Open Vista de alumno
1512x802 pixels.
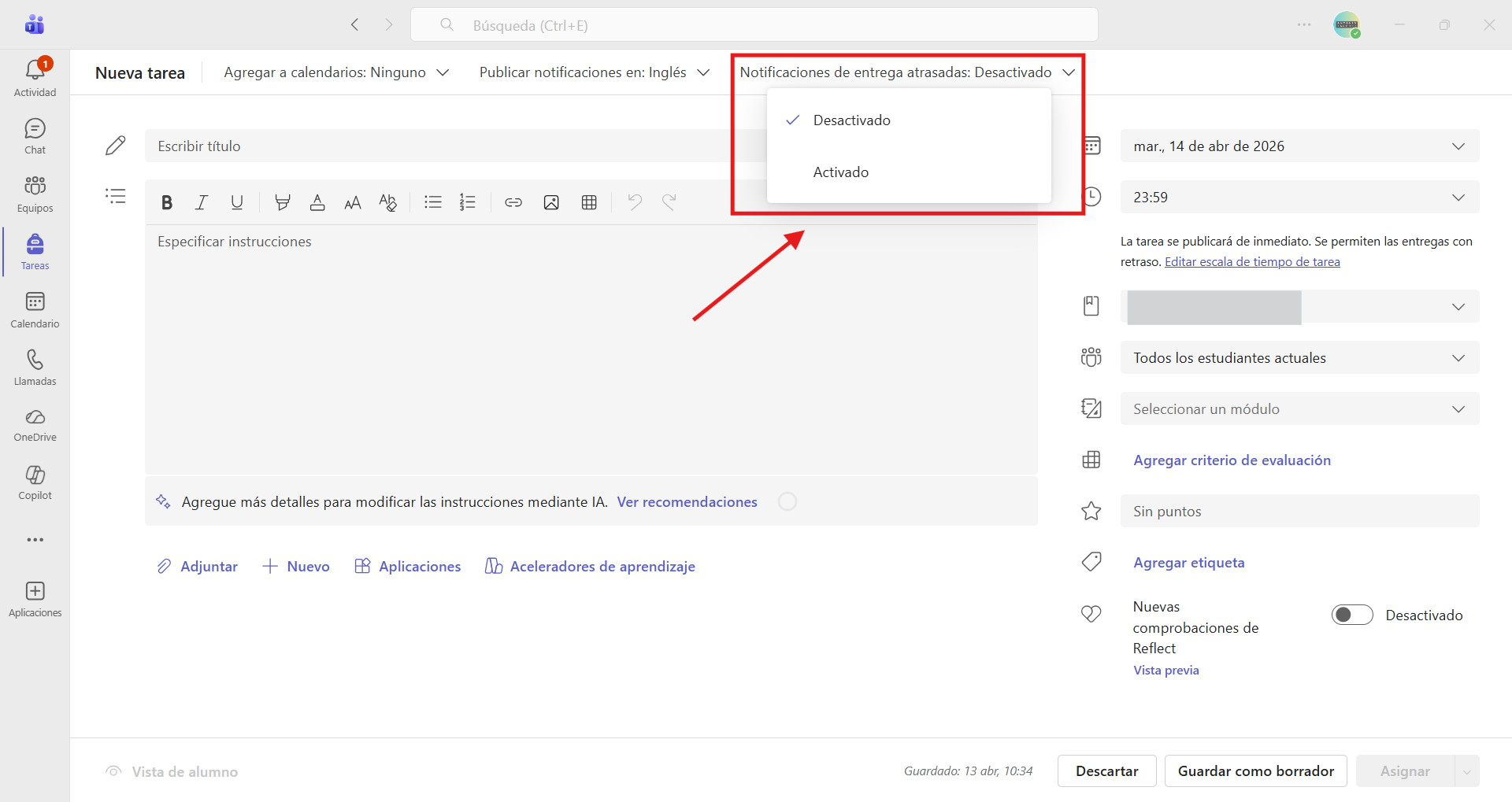(x=172, y=772)
